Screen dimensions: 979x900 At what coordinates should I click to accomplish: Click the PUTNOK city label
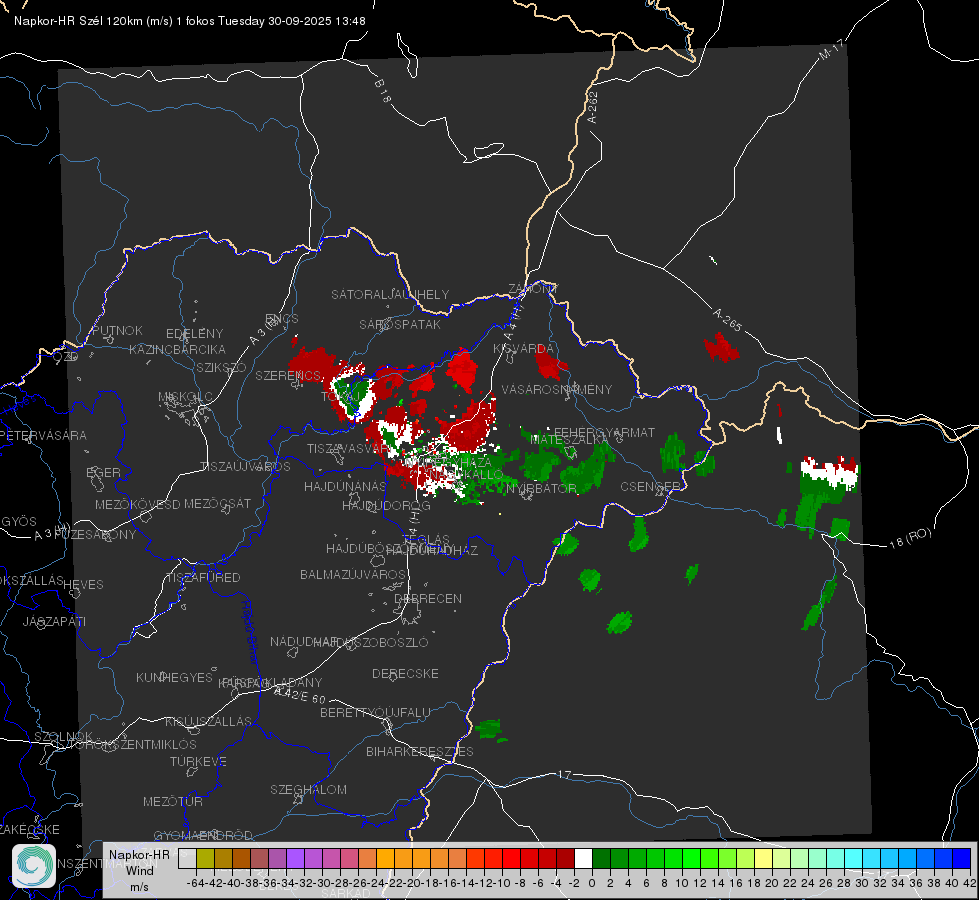click(x=117, y=330)
